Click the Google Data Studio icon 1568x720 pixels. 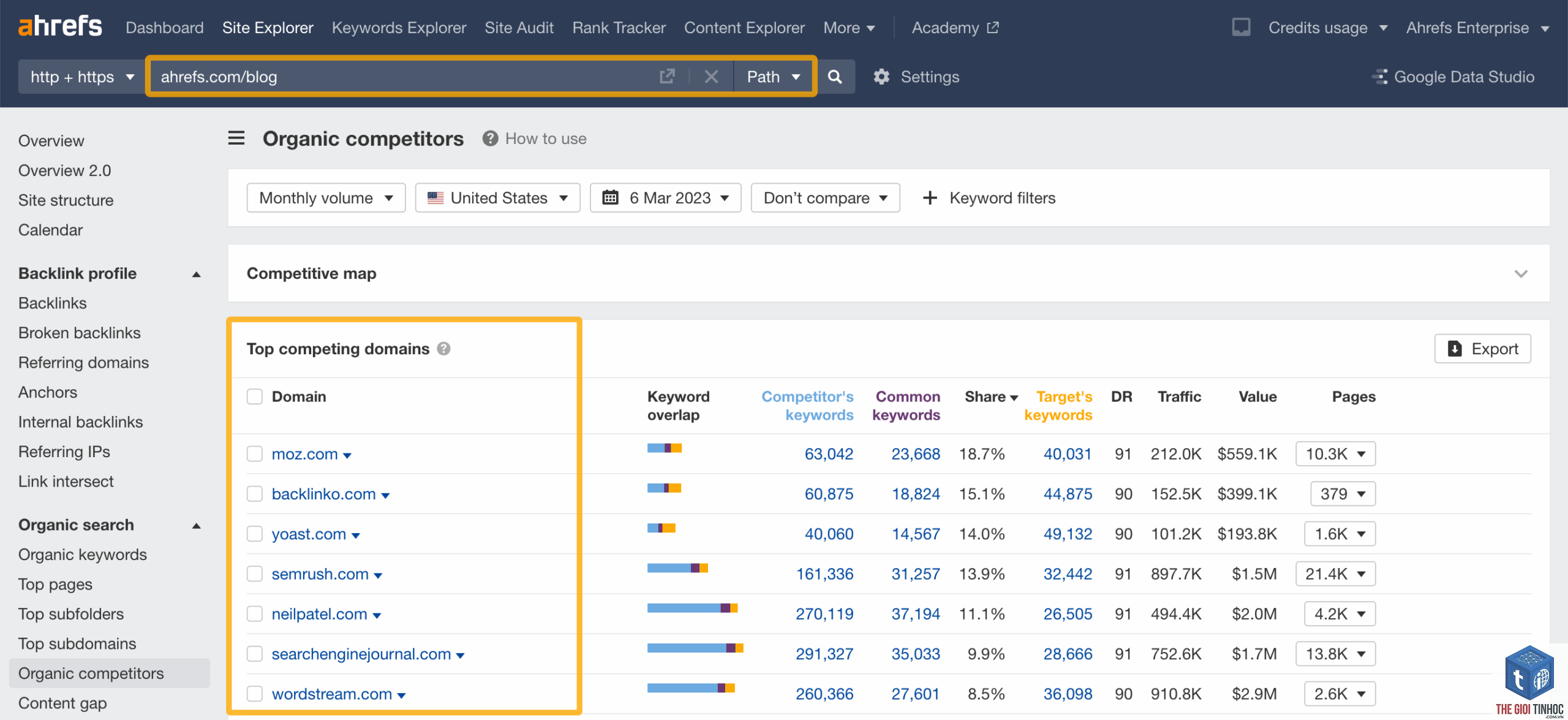click(1379, 77)
